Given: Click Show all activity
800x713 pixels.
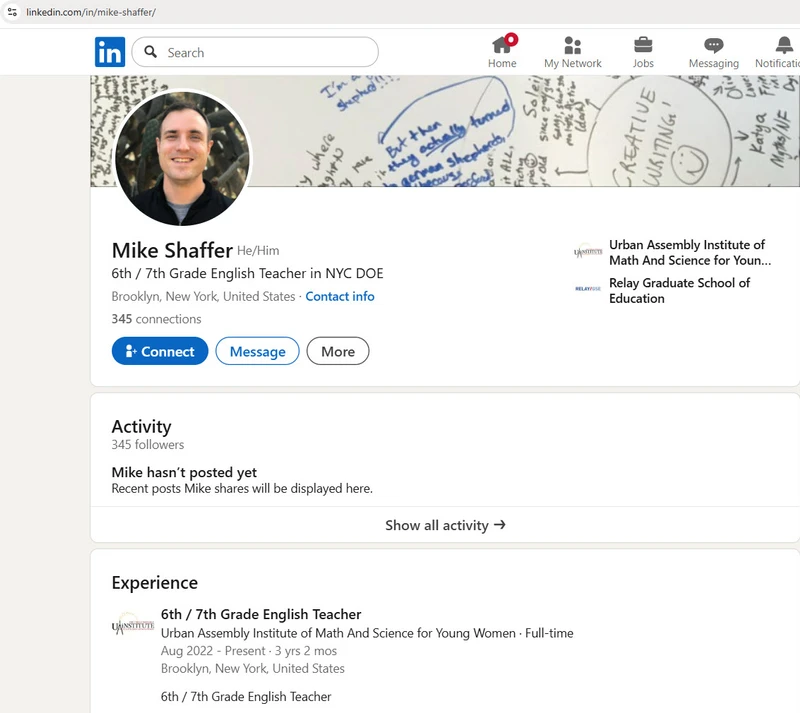Looking at the screenshot, I should pyautogui.click(x=445, y=524).
